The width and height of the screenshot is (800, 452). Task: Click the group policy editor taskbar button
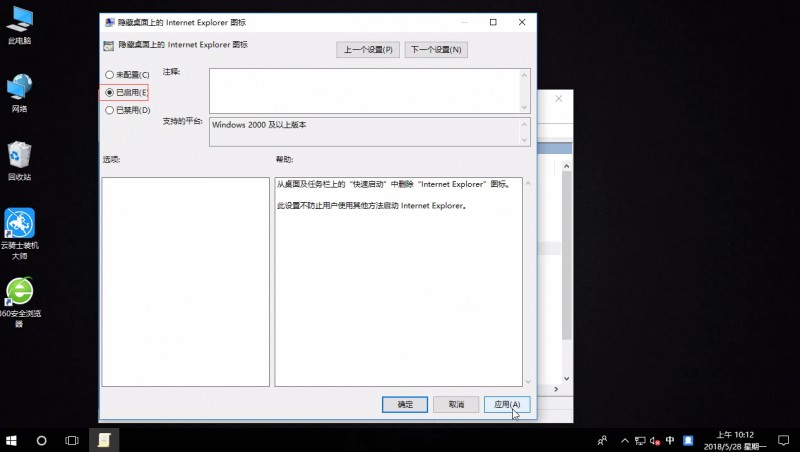[104, 440]
